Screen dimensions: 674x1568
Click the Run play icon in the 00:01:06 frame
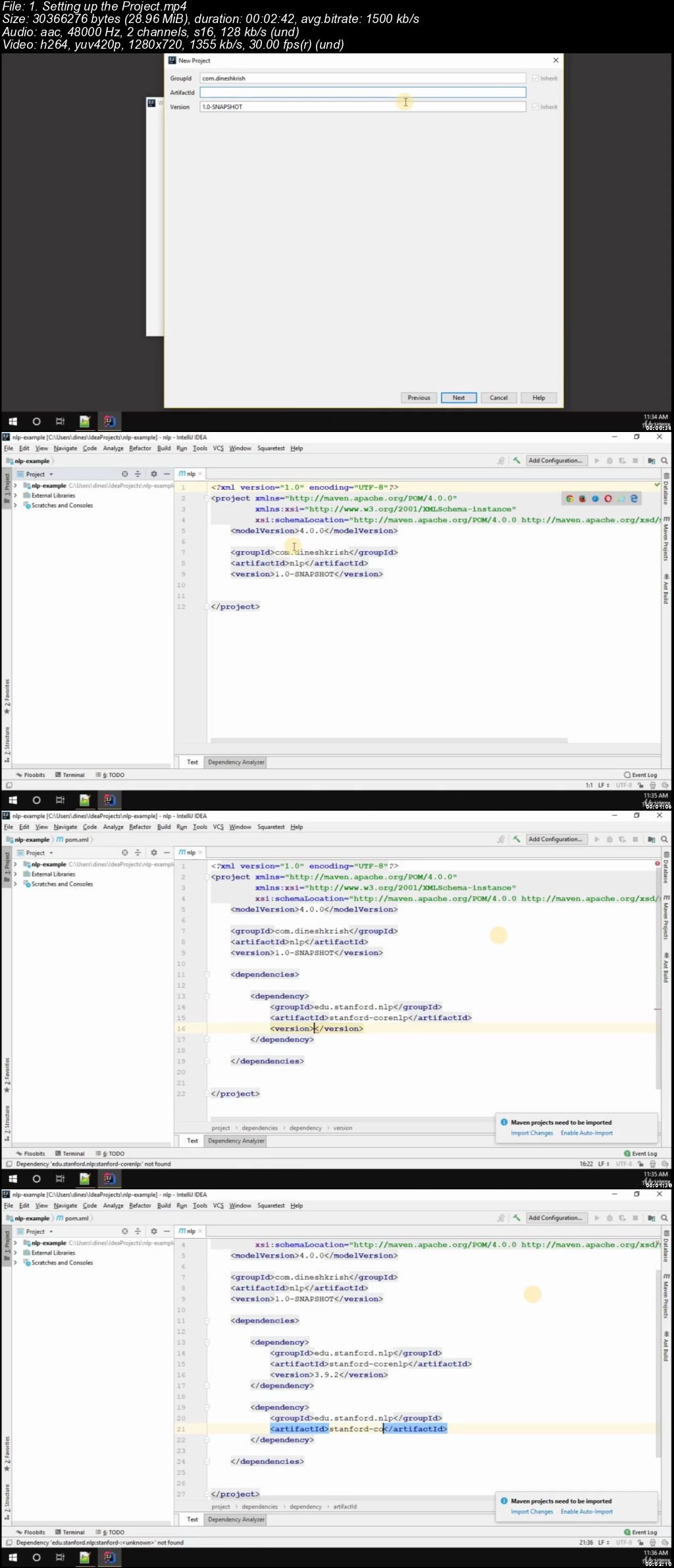pos(597,461)
